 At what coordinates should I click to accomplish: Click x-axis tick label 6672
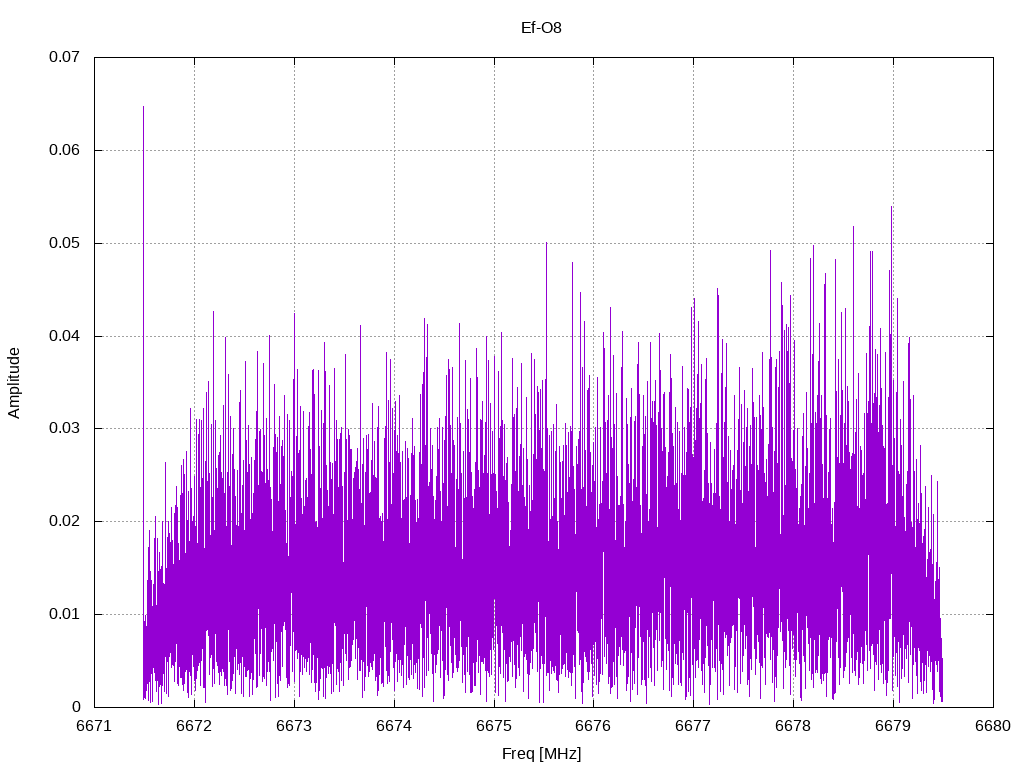pos(195,726)
